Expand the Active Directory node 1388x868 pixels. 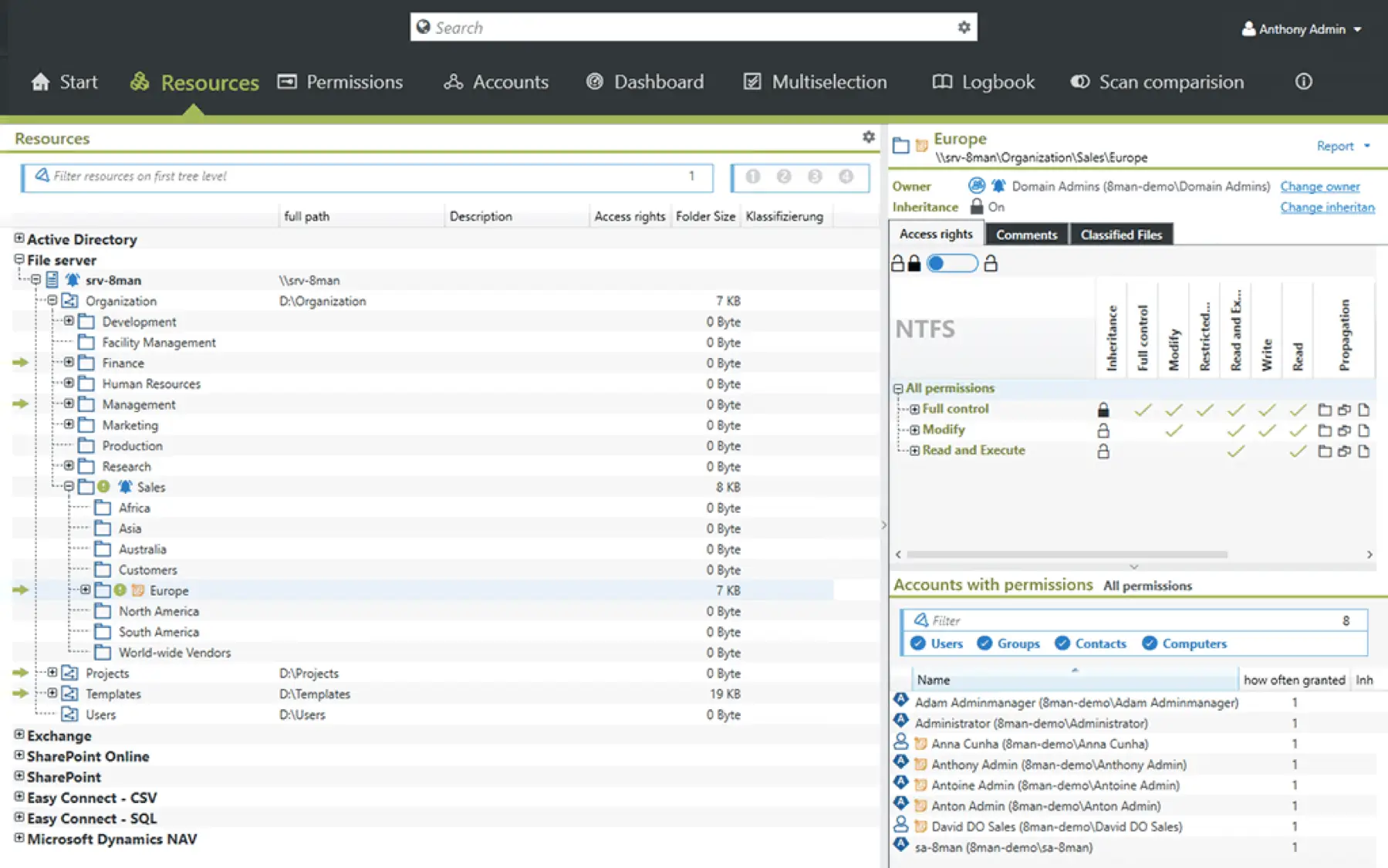coord(19,238)
